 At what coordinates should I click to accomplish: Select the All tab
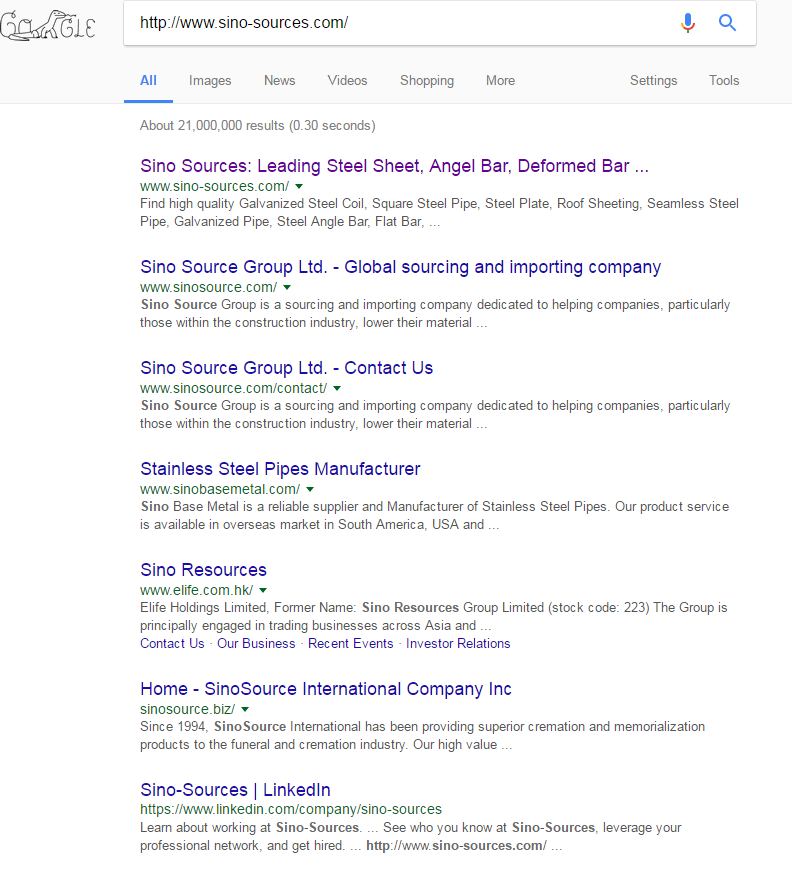(x=148, y=81)
